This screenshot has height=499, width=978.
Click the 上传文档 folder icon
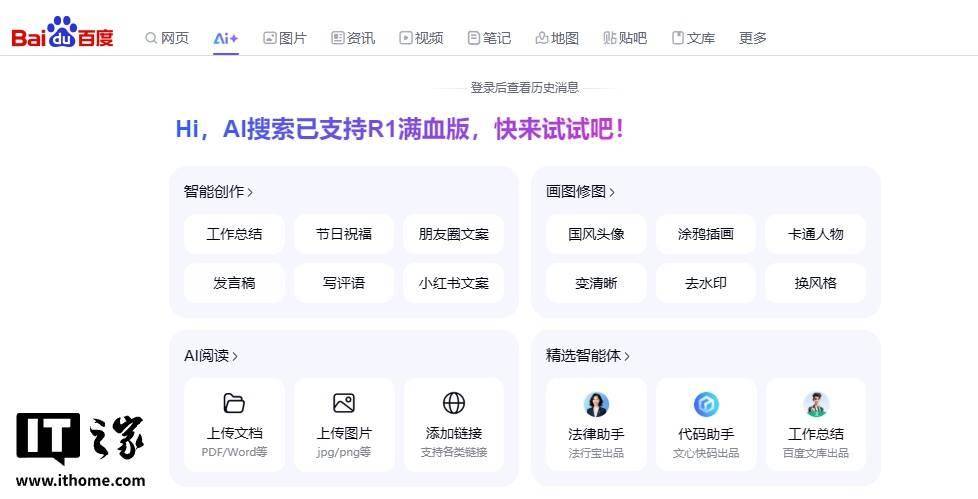tap(235, 404)
